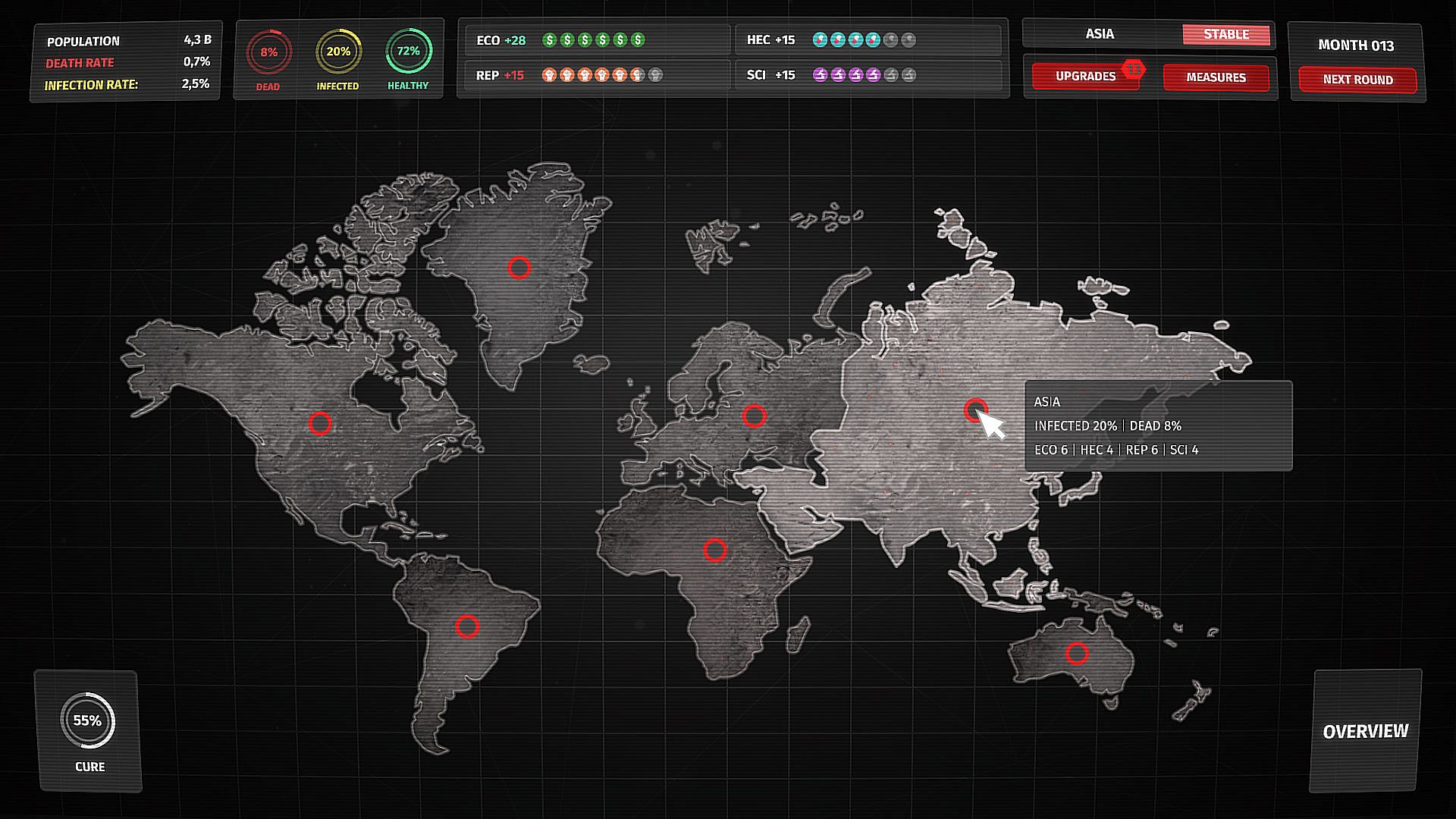Click the first orange REP fist icon

tap(550, 75)
